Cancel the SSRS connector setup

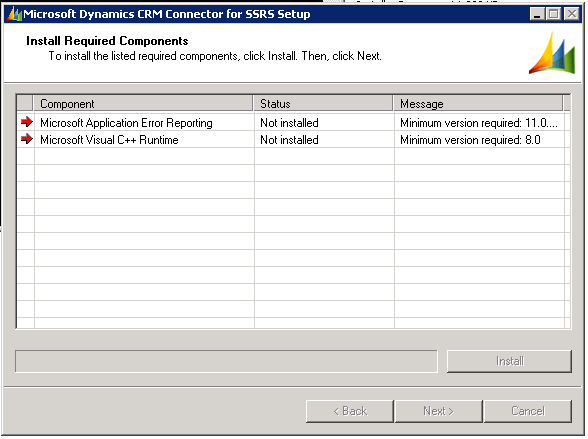(528, 411)
